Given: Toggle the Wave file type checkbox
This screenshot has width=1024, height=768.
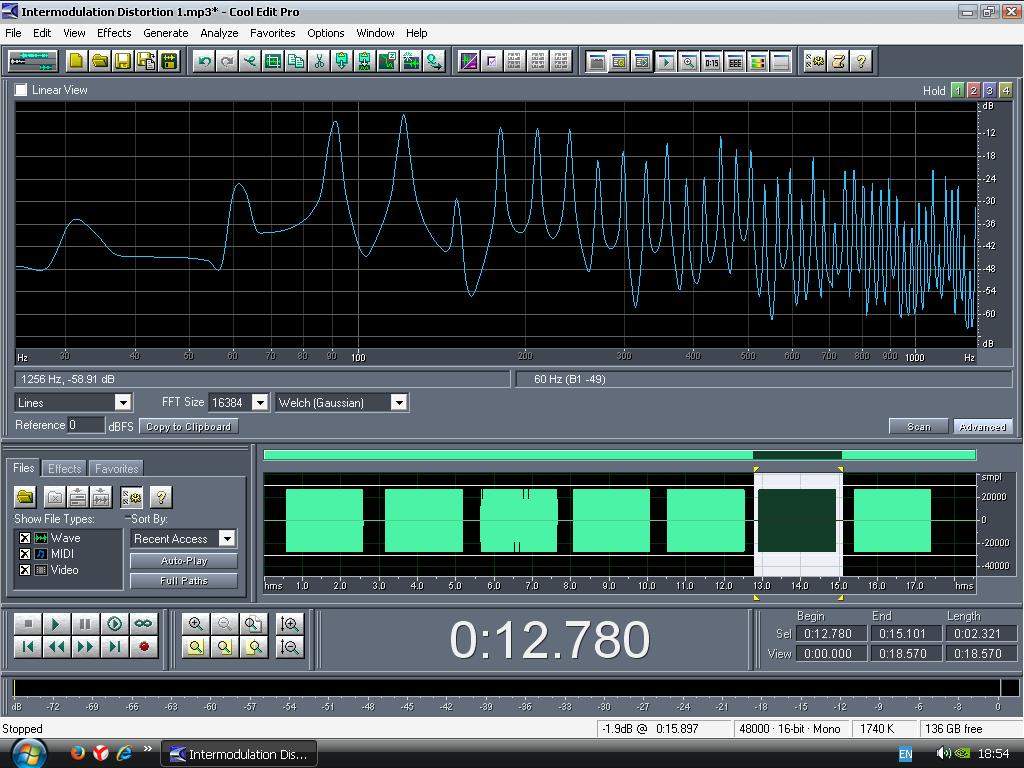Looking at the screenshot, I should (x=25, y=538).
